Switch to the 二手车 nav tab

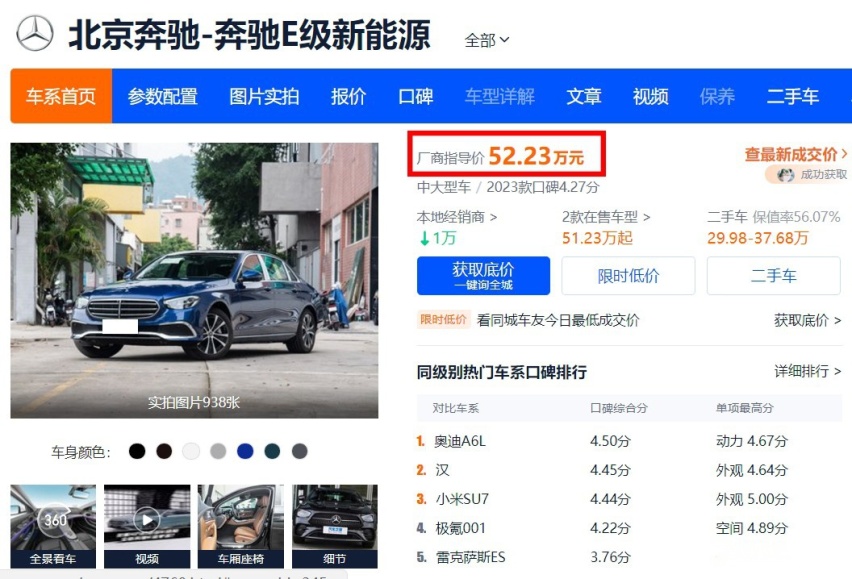point(793,96)
